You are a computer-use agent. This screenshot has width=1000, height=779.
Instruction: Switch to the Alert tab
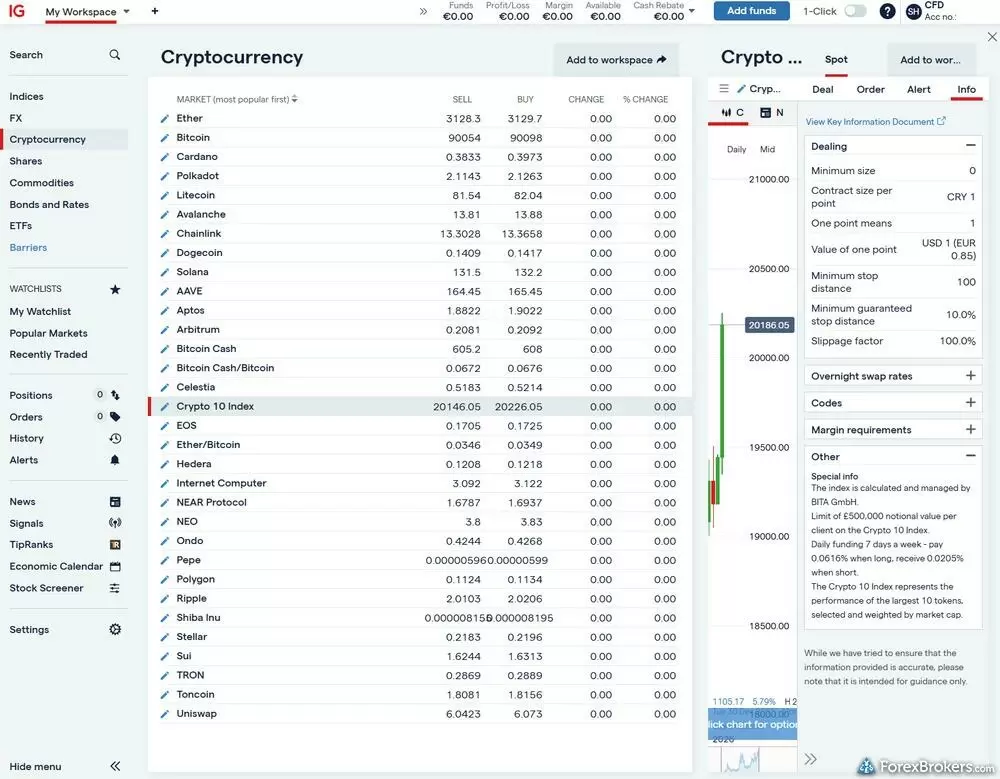pos(918,89)
